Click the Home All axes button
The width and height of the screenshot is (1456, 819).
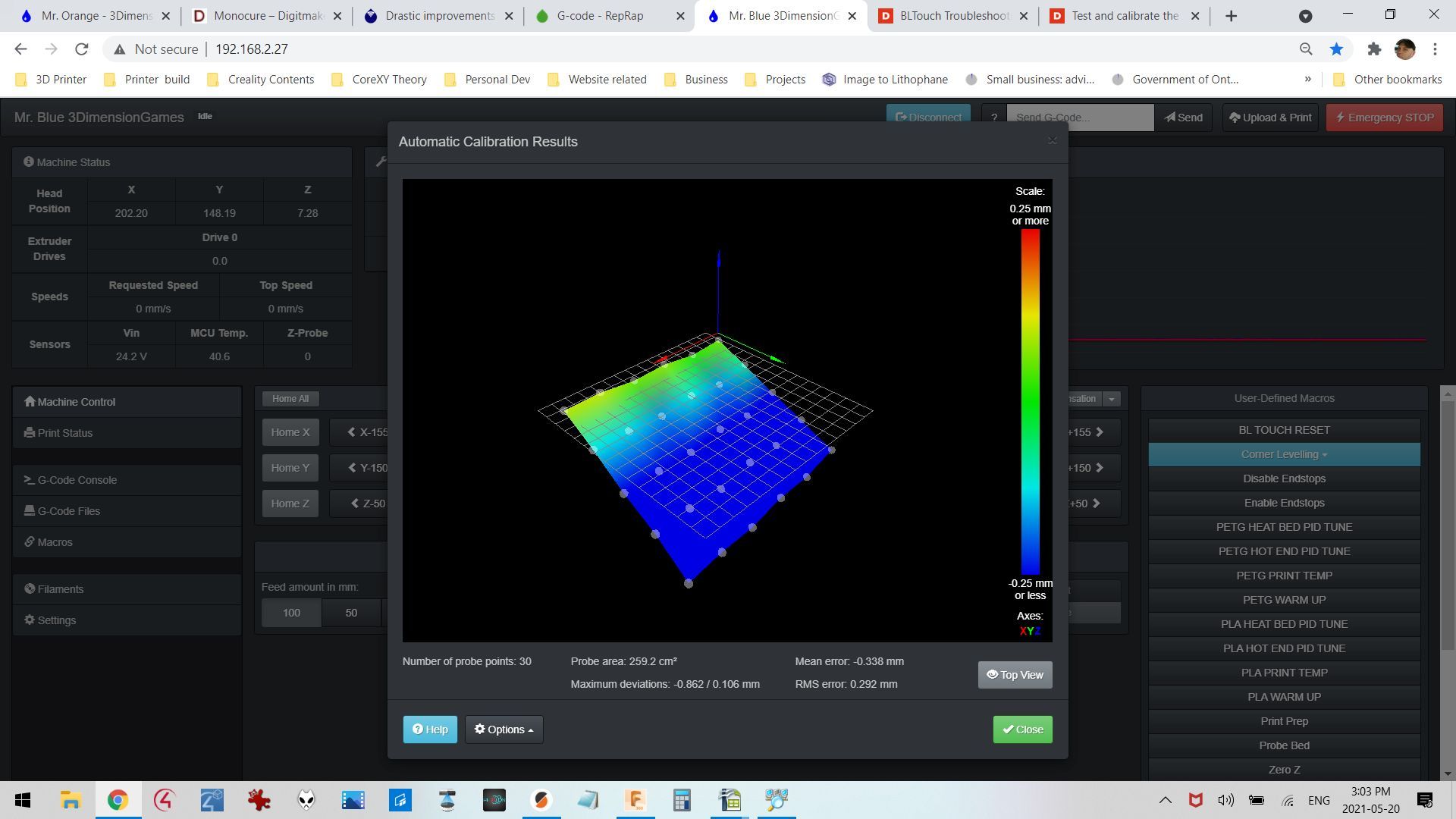291,398
